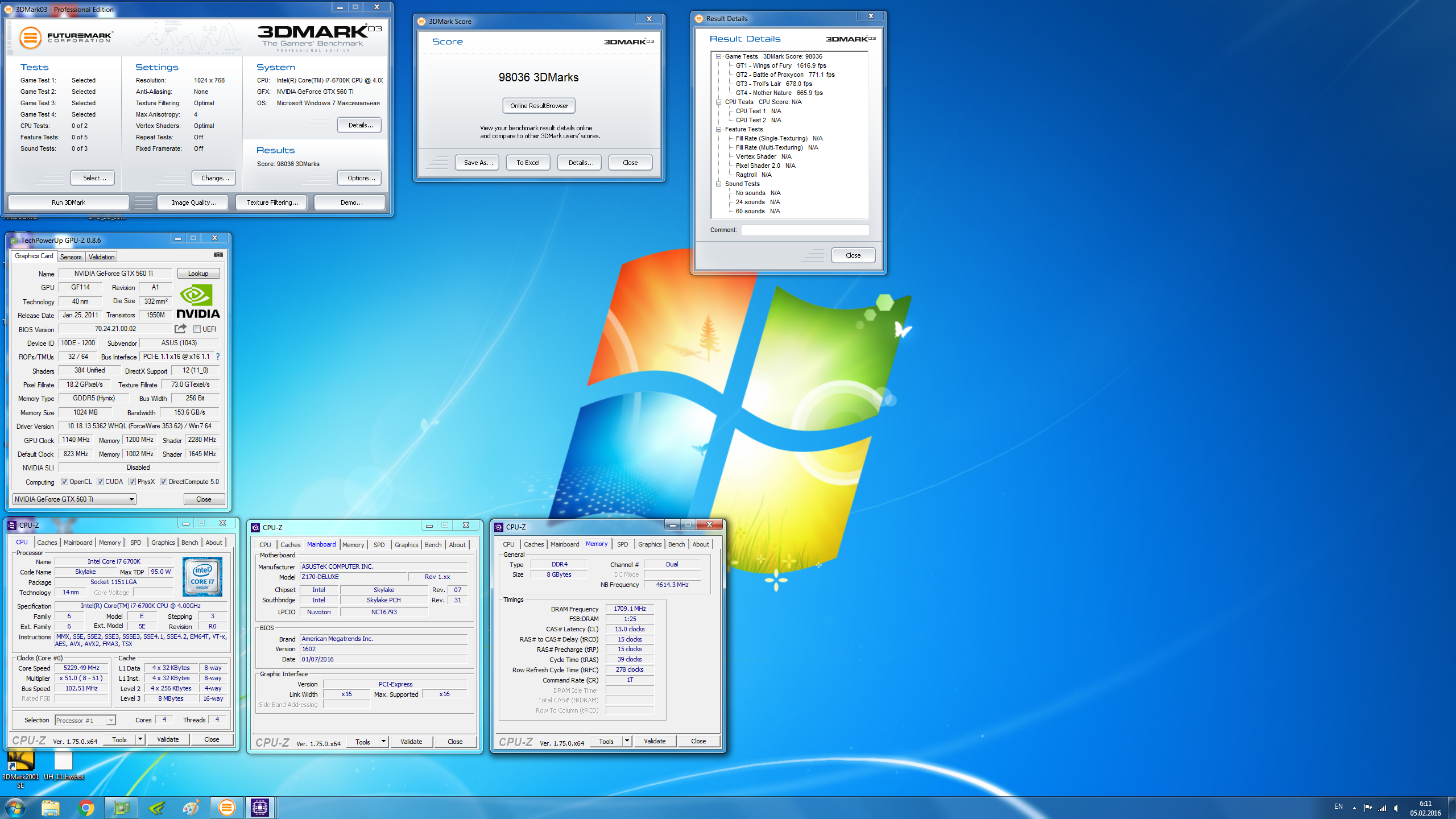Click the NVIDIA taskbar icon

pyautogui.click(x=156, y=808)
